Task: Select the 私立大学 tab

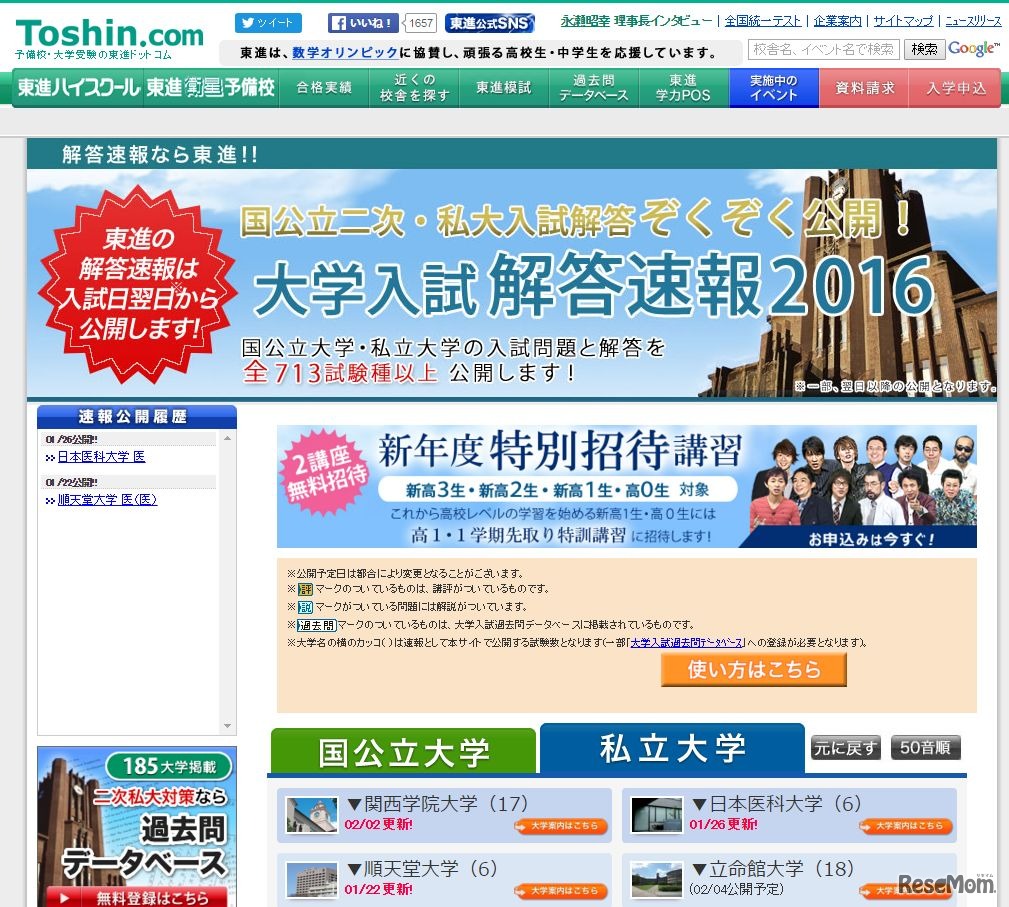Action: (670, 748)
